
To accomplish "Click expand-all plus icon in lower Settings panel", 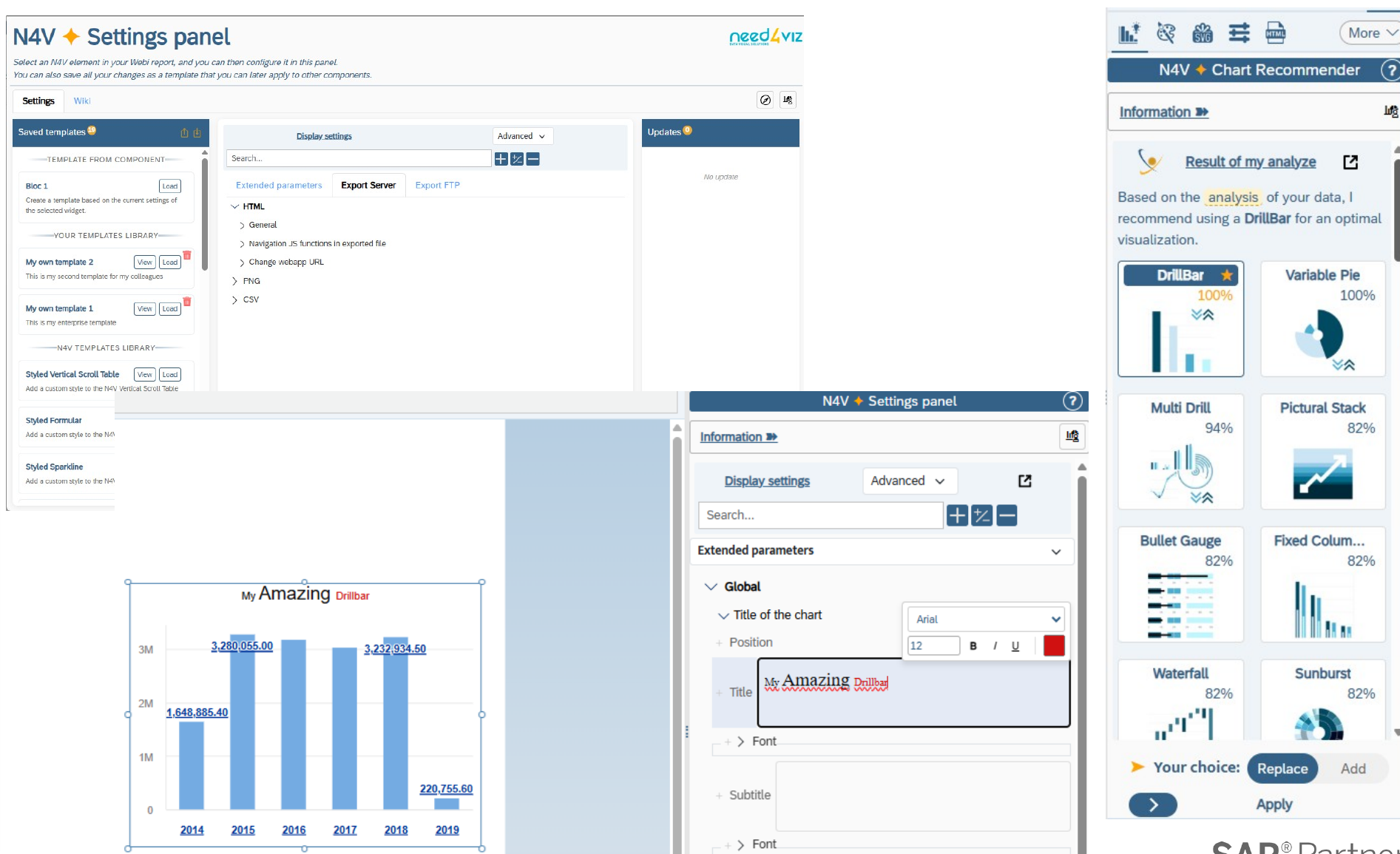I will 957,515.
